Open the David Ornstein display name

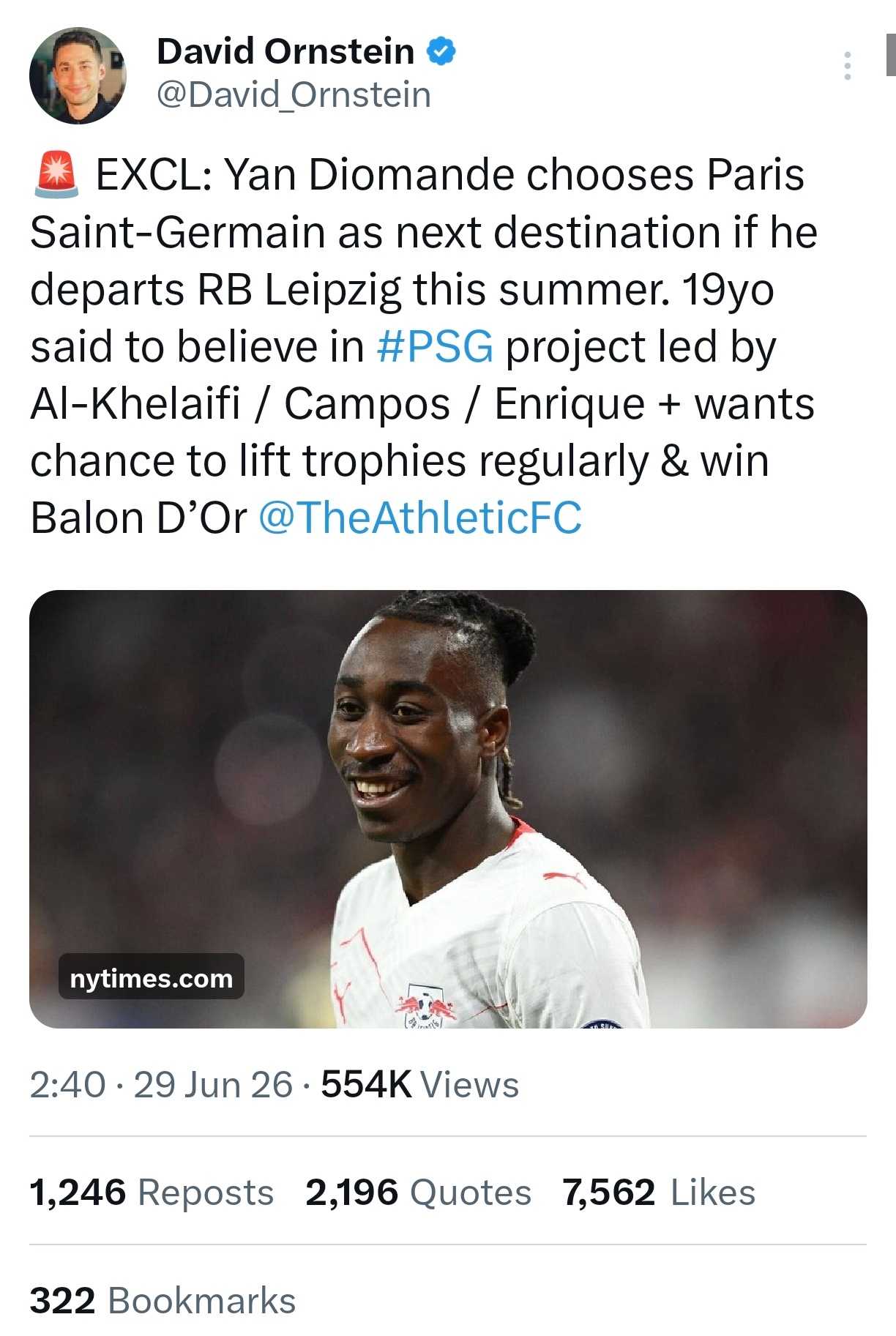tap(285, 52)
